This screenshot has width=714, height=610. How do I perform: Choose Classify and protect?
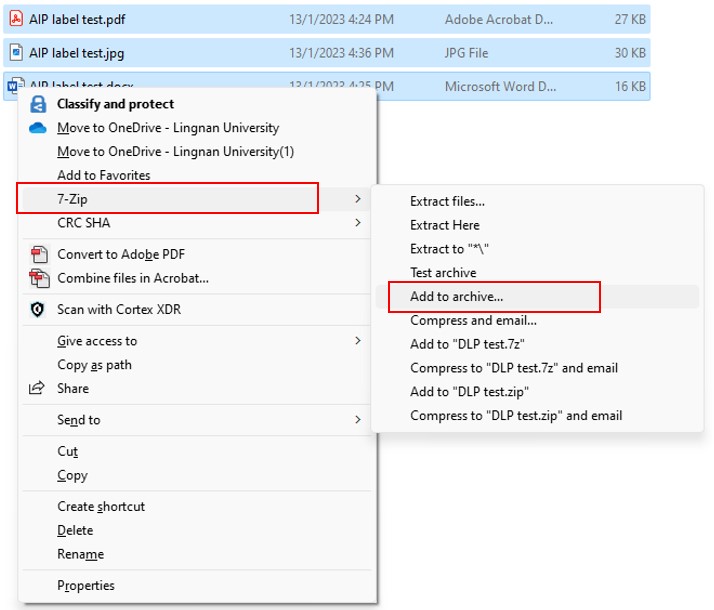click(116, 104)
